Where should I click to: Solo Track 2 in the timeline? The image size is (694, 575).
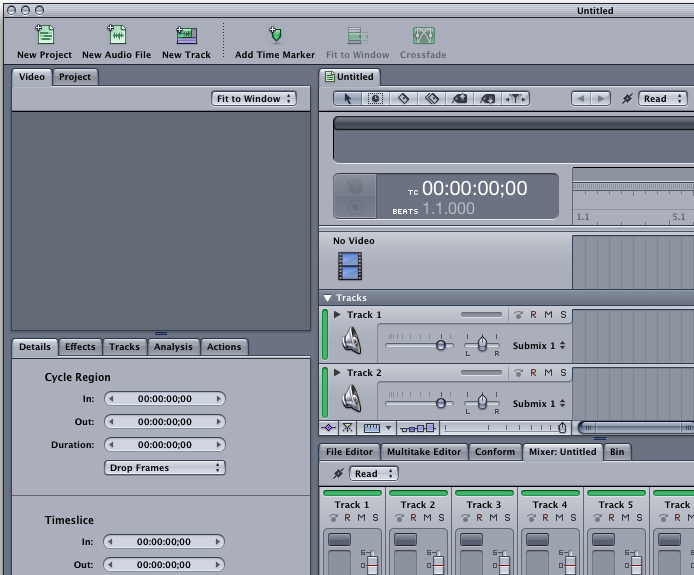tap(563, 373)
